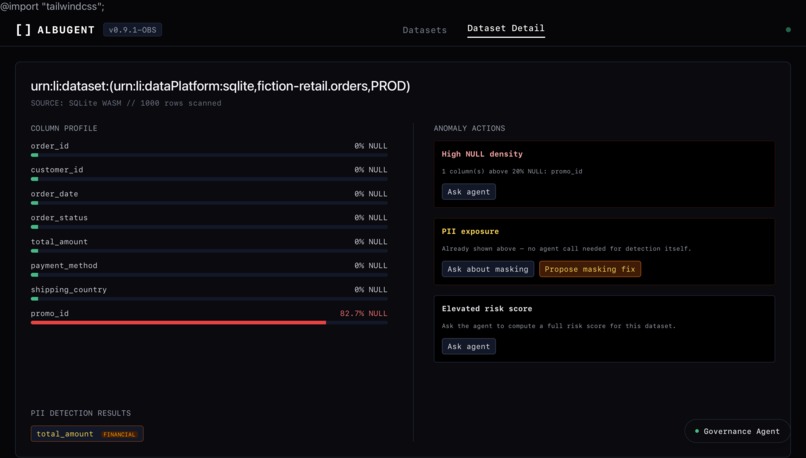Click the payment_method column name
Viewport: 806px width, 458px height.
point(64,265)
